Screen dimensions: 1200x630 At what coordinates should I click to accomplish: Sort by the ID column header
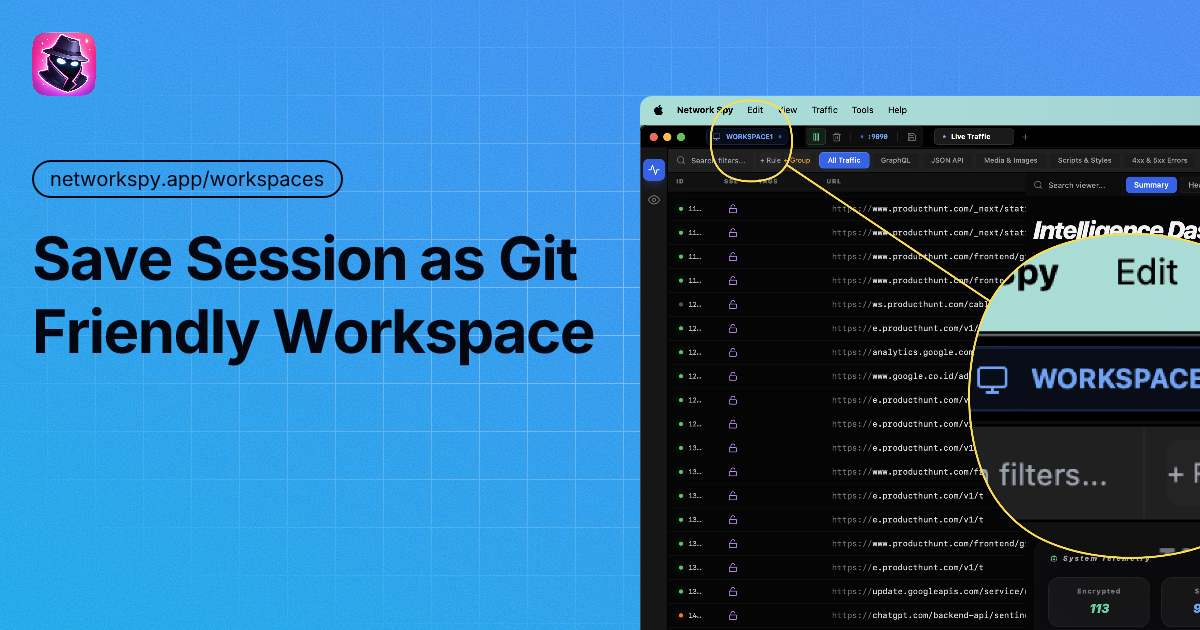point(680,181)
